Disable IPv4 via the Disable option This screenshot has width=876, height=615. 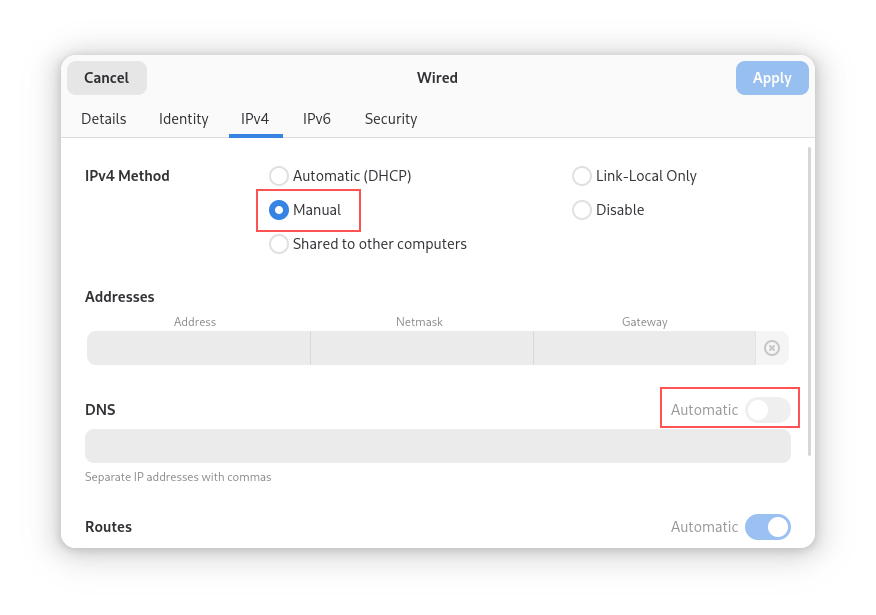point(581,210)
